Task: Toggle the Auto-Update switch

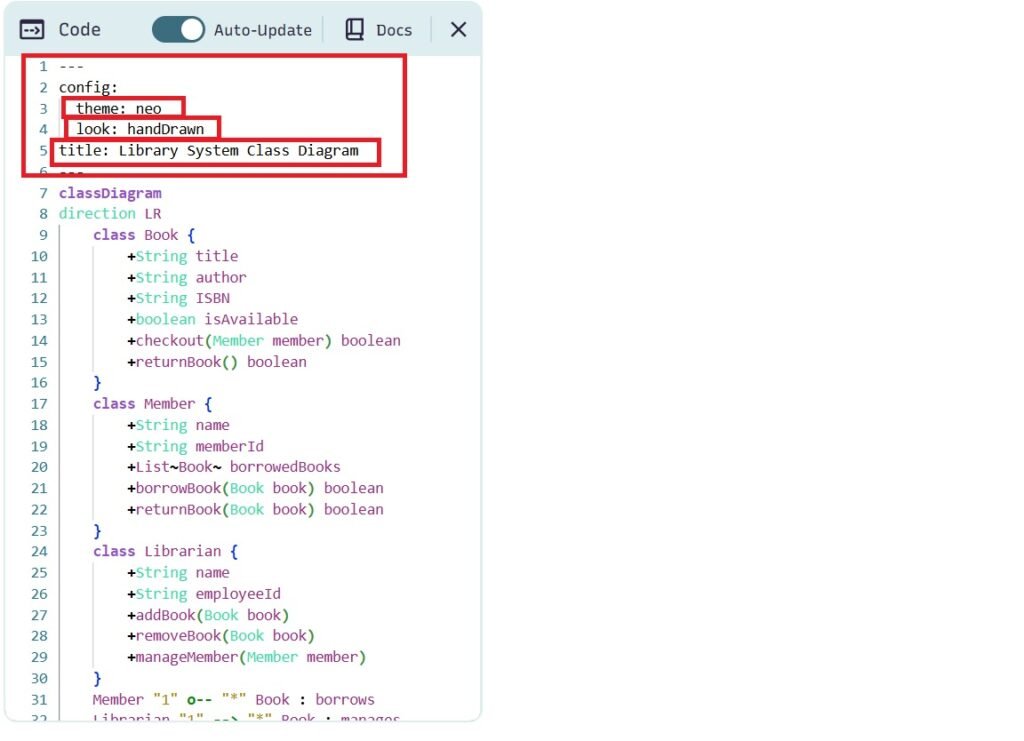Action: click(x=178, y=30)
